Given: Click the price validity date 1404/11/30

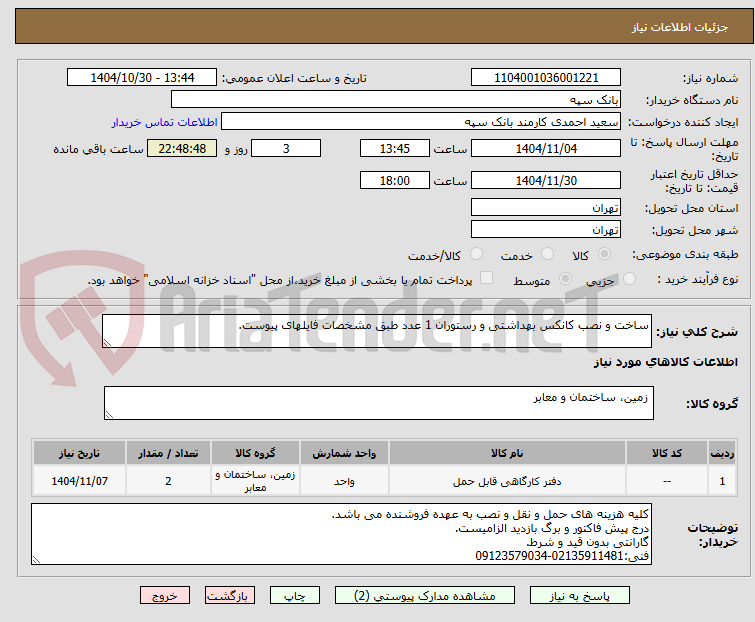Looking at the screenshot, I should click(546, 181).
